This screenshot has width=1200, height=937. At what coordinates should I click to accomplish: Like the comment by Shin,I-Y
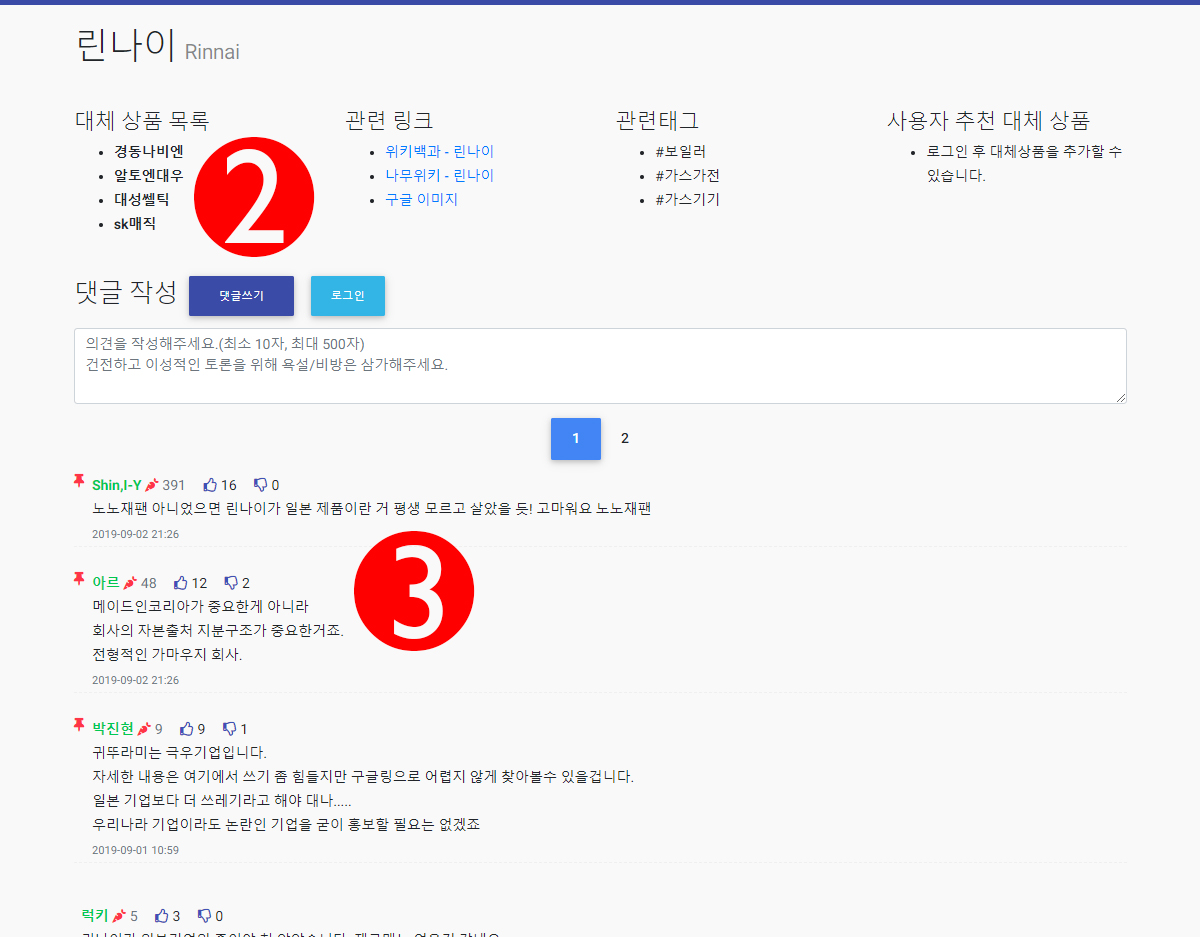210,485
